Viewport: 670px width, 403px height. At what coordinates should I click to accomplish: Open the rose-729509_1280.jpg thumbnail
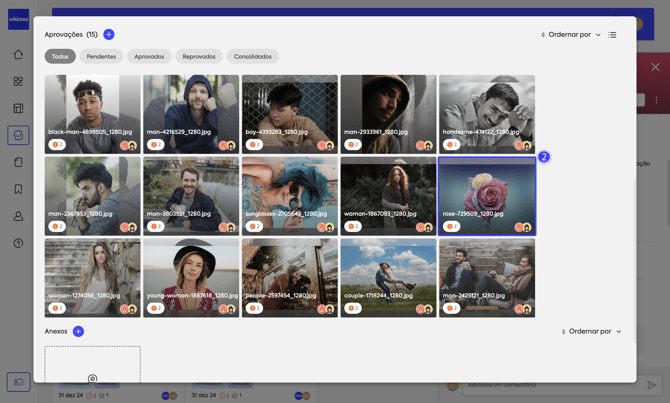[487, 190]
